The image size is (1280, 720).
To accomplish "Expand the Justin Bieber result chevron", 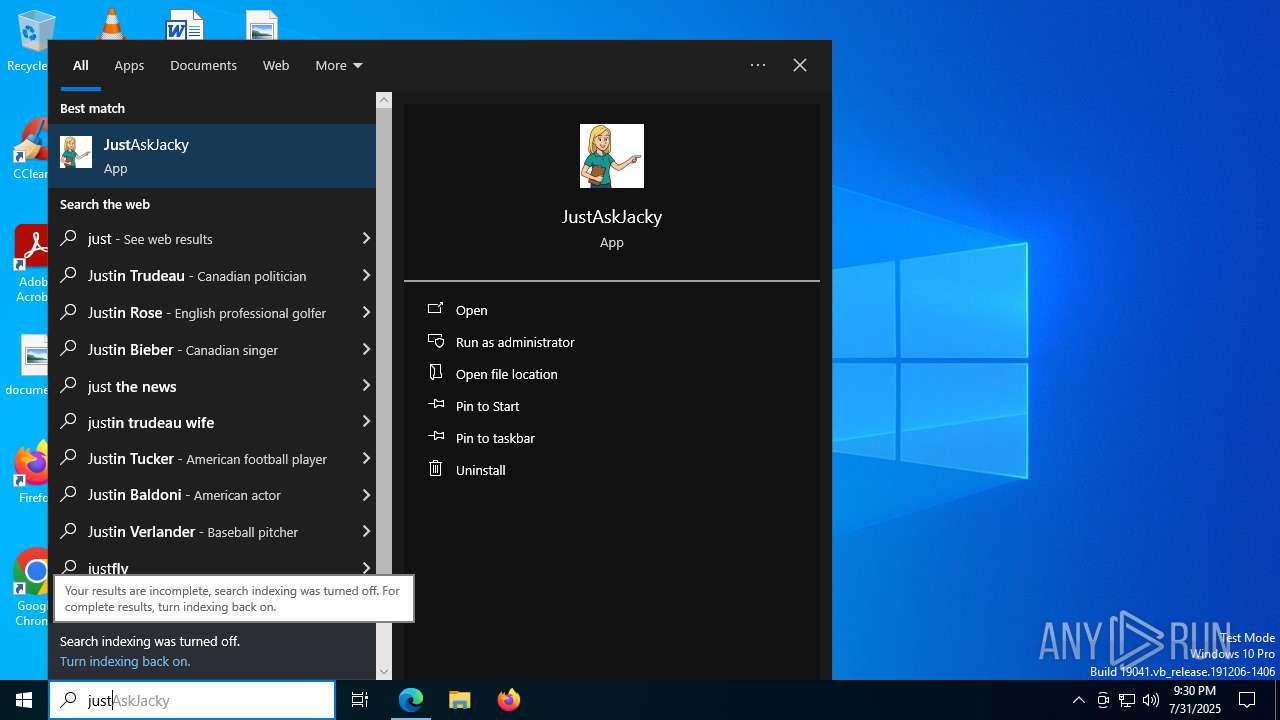I will [x=366, y=349].
